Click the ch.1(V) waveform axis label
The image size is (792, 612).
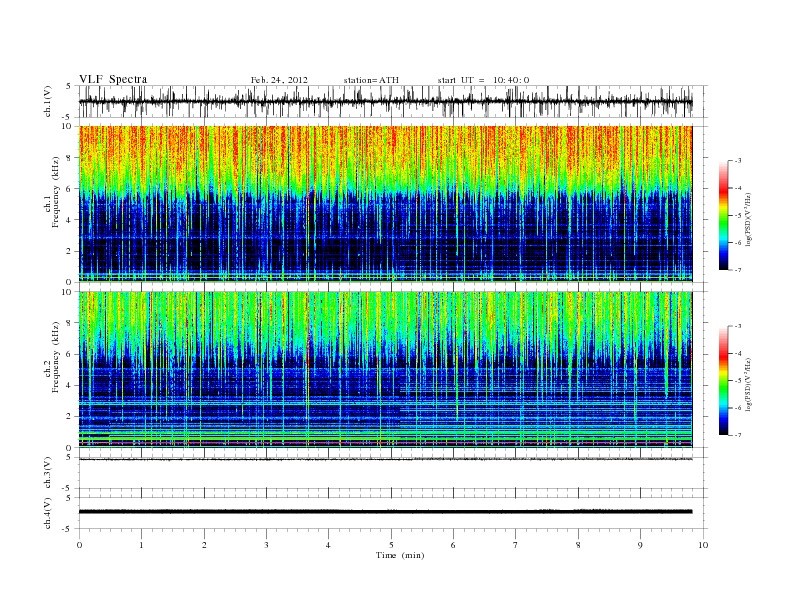(48, 101)
